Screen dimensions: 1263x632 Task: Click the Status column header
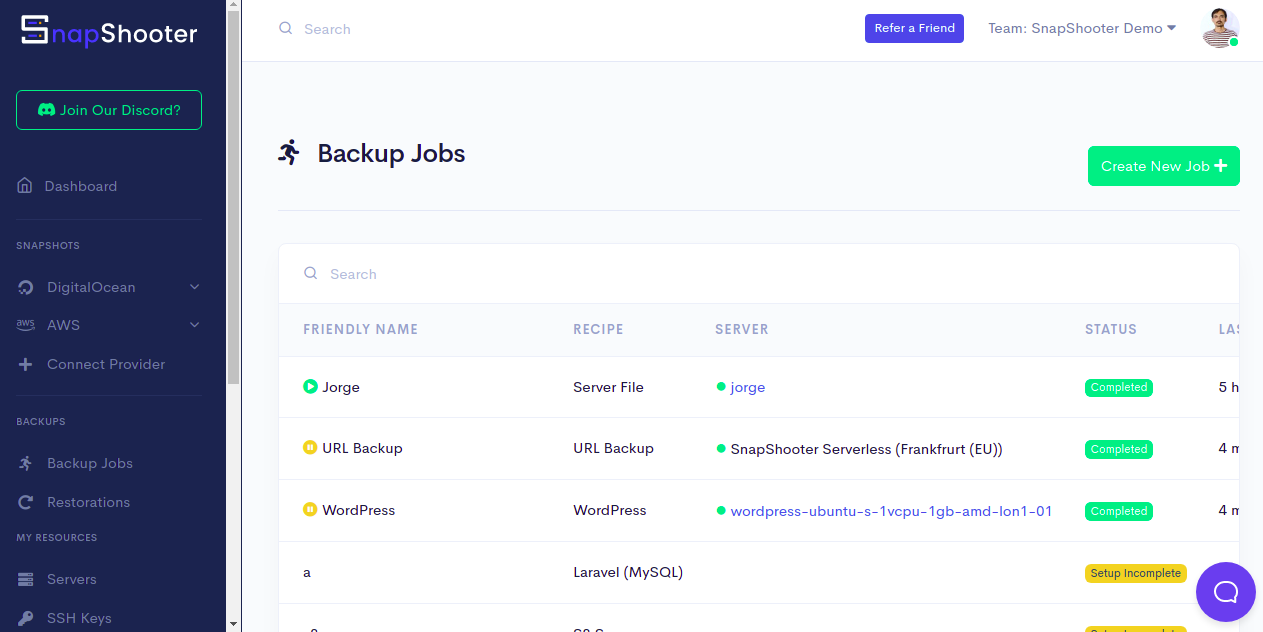click(x=1111, y=329)
